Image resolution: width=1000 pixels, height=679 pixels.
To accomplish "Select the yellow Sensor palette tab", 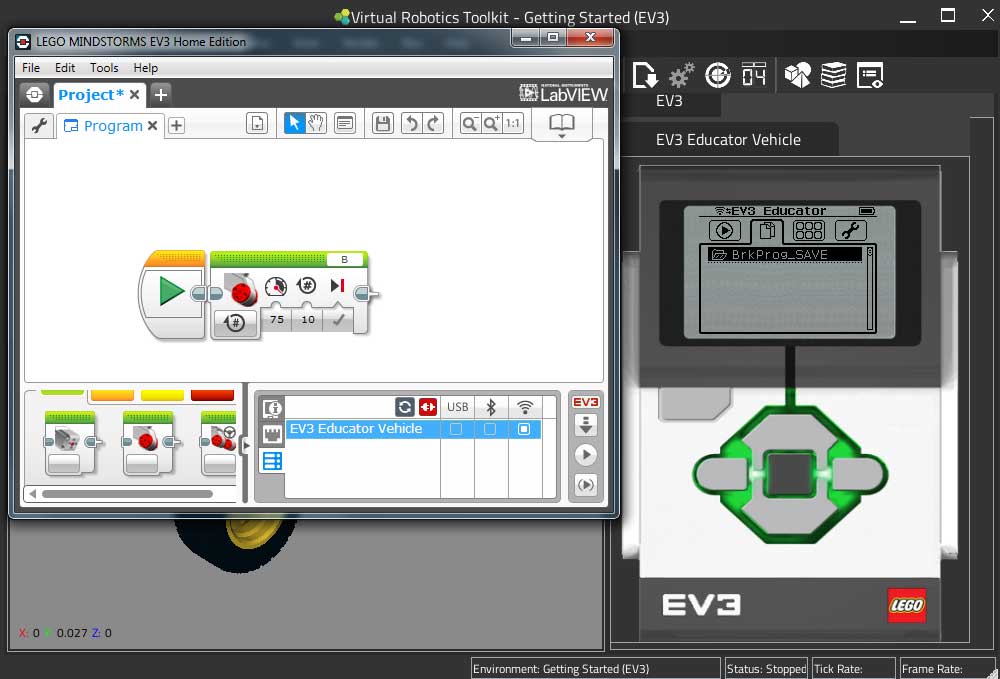I will point(162,395).
